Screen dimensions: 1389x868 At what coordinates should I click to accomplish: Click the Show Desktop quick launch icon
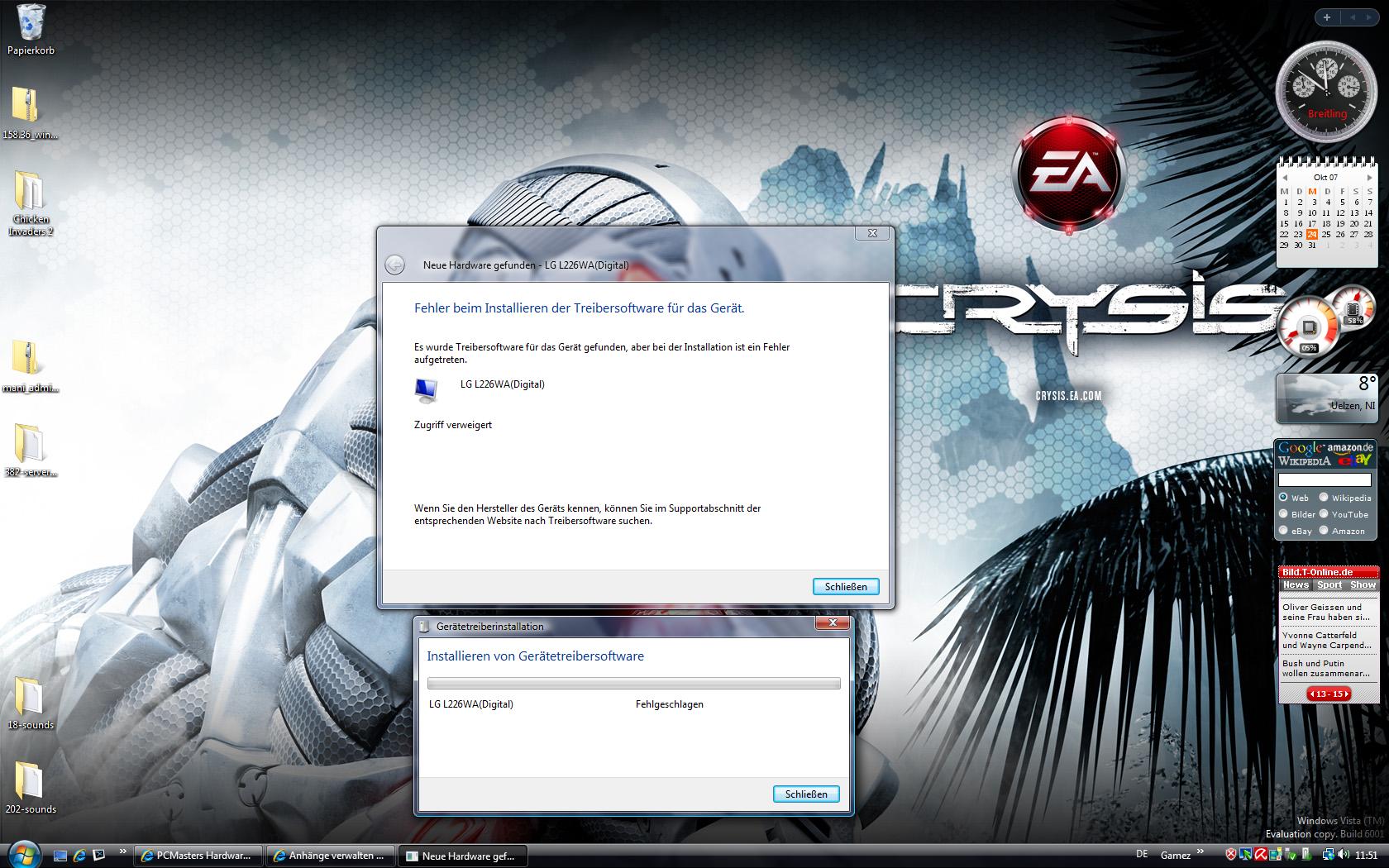click(60, 856)
